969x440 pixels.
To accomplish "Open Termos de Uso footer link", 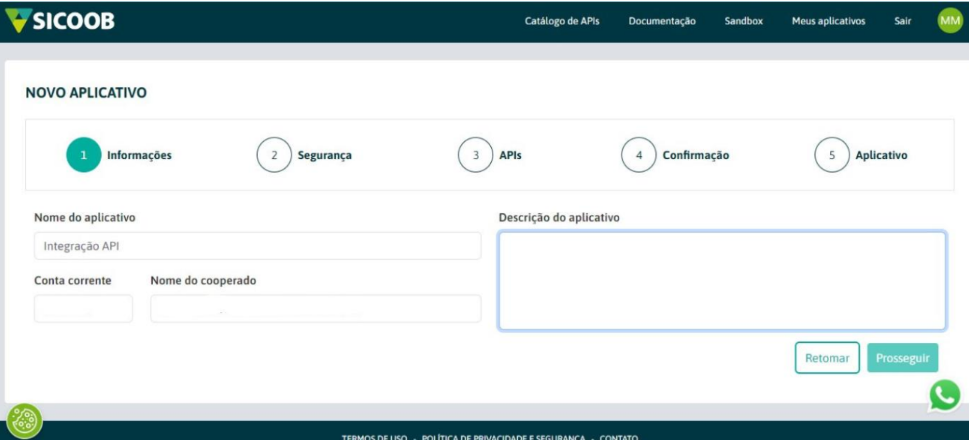I will 374,436.
